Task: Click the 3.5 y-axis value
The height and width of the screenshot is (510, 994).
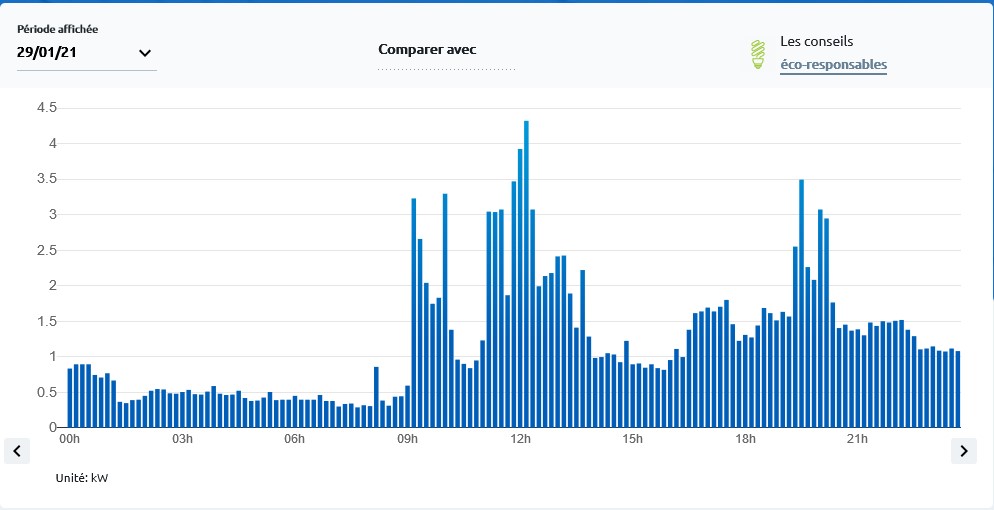Action: [48, 179]
